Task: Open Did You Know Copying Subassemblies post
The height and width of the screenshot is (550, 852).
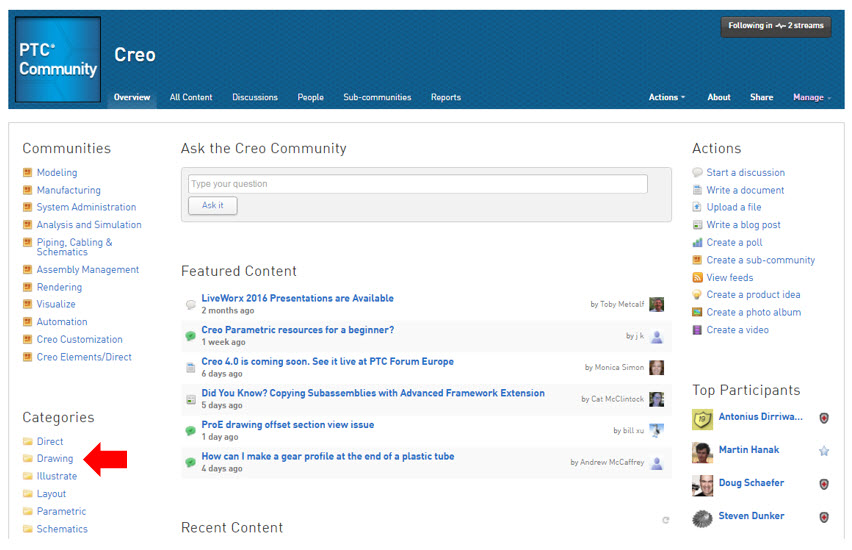Action: (373, 393)
